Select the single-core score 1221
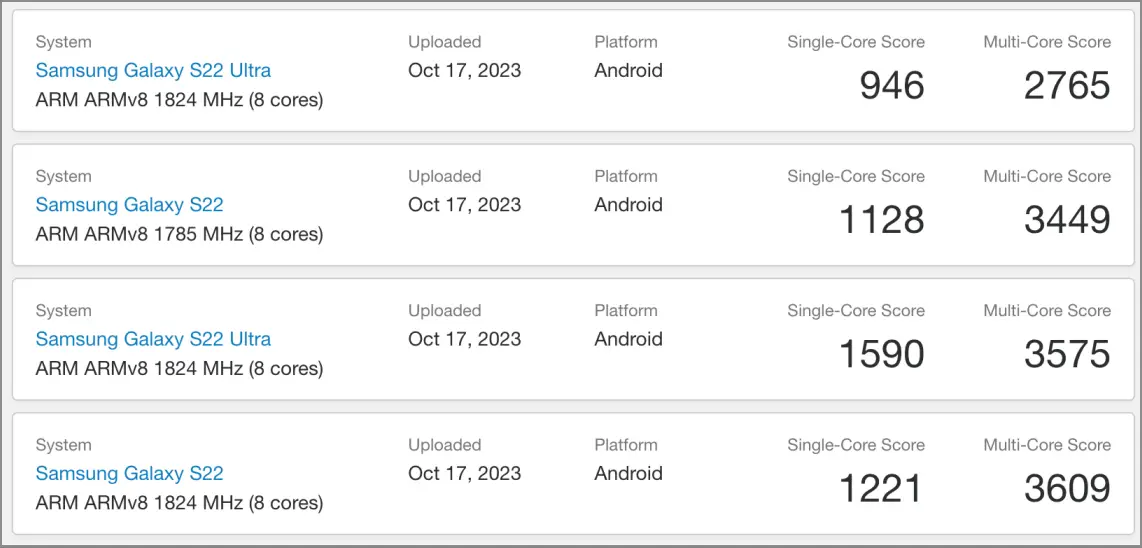1142x548 pixels. tap(881, 488)
